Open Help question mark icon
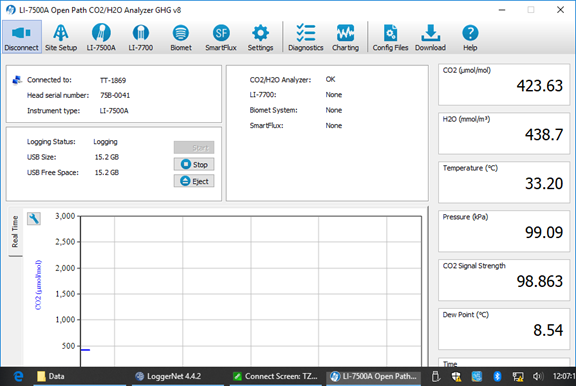The height and width of the screenshot is (386, 576). [470, 37]
